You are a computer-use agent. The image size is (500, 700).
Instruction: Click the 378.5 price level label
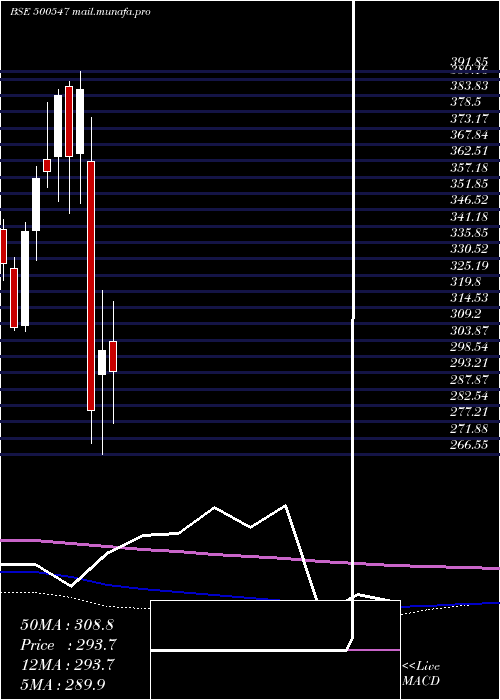466,103
